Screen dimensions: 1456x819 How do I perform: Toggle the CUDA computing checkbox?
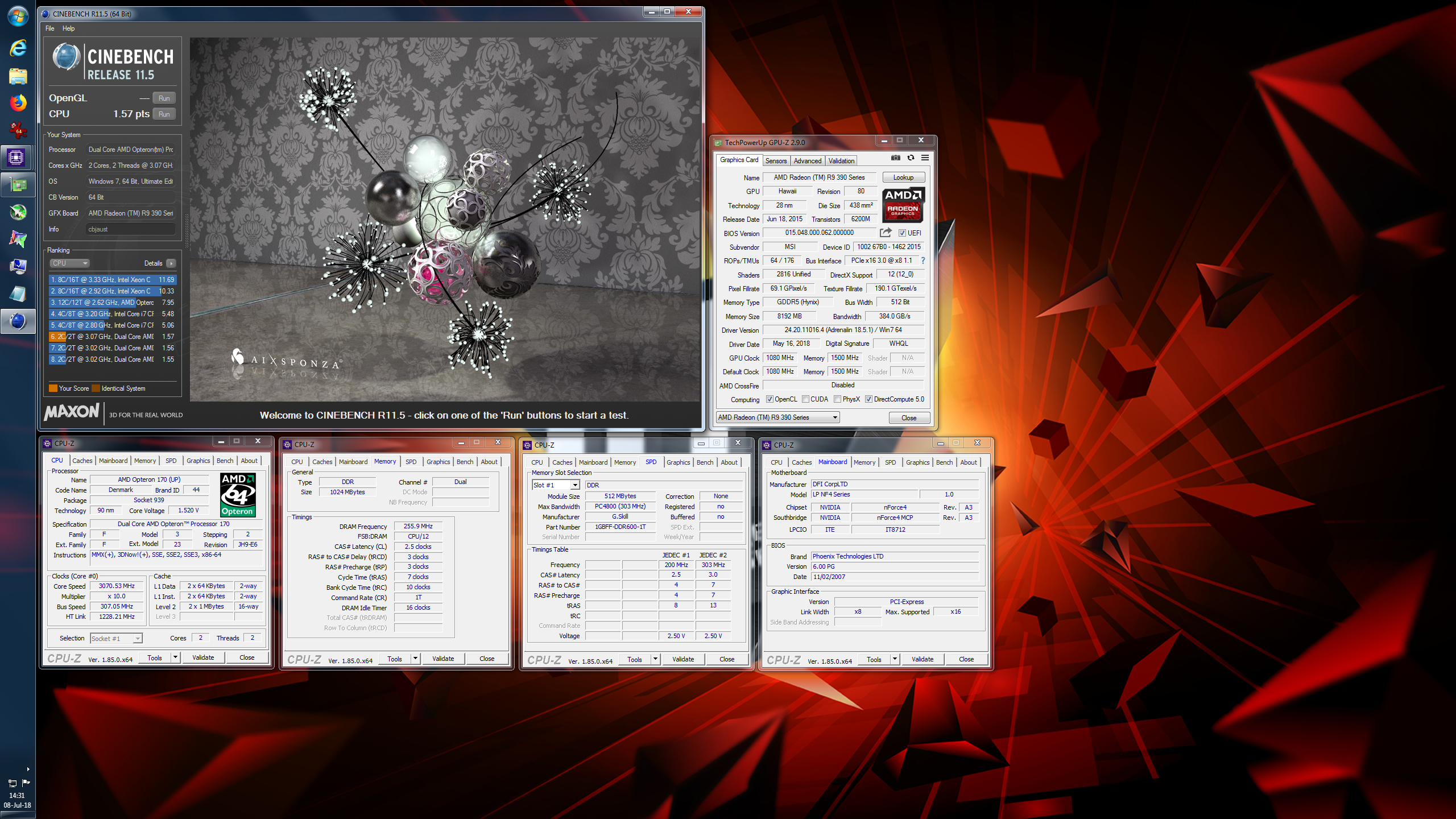point(806,399)
